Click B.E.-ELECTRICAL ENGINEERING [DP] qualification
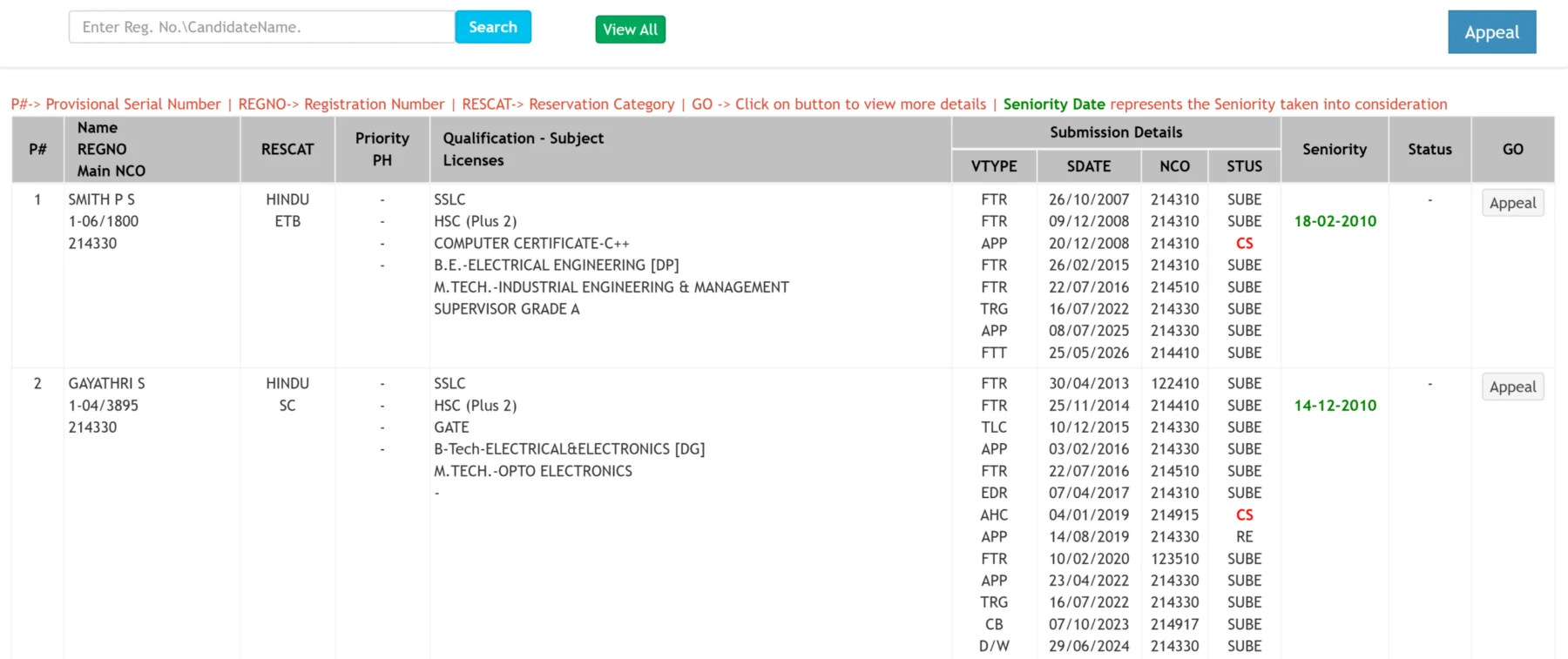 click(x=557, y=266)
